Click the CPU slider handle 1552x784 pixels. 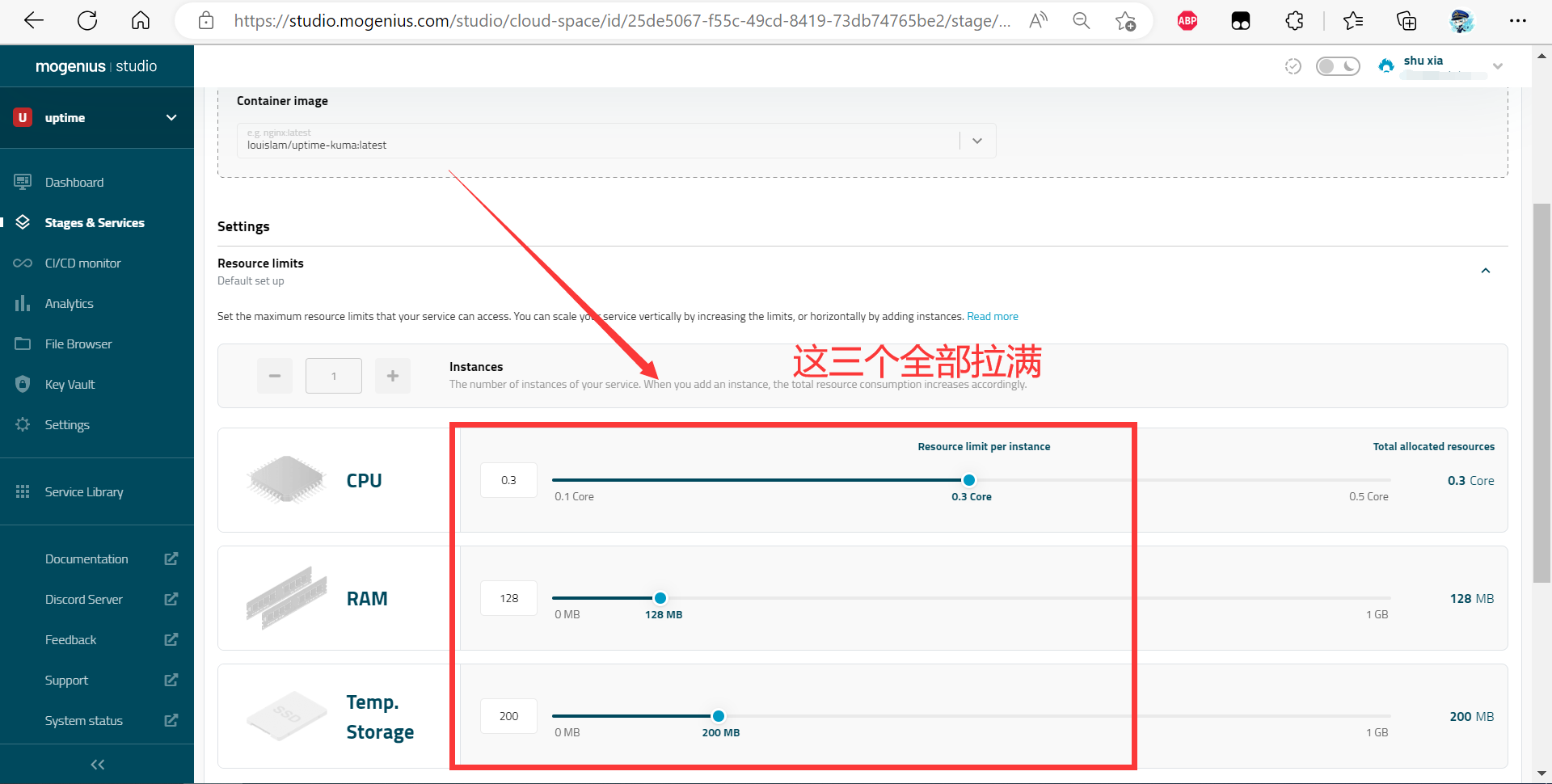[x=969, y=480]
